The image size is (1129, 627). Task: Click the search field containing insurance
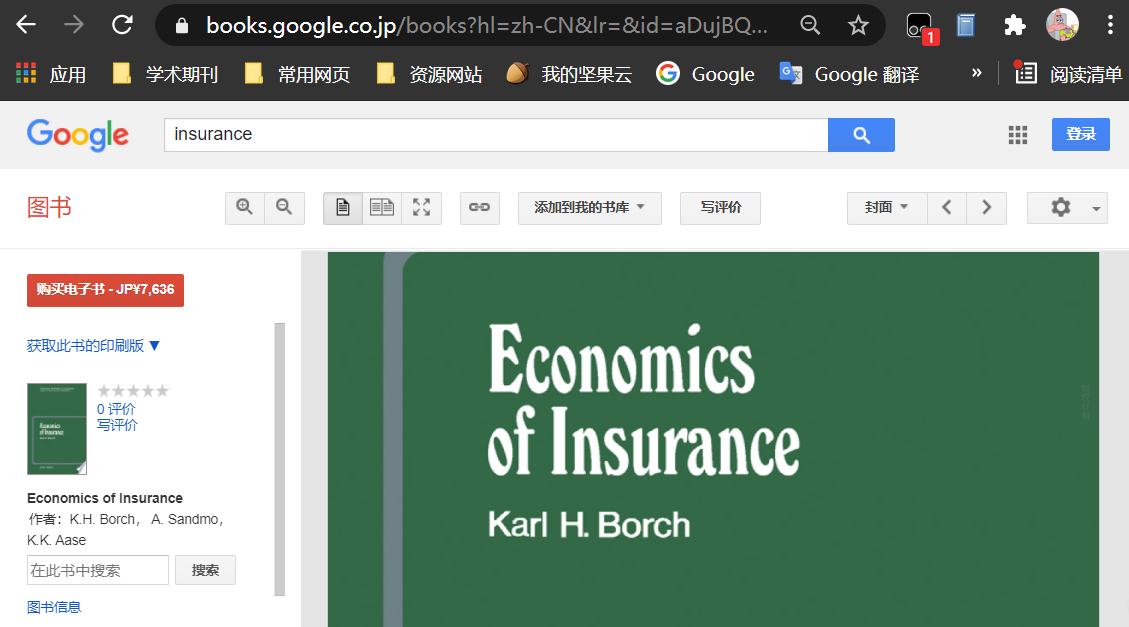click(496, 135)
